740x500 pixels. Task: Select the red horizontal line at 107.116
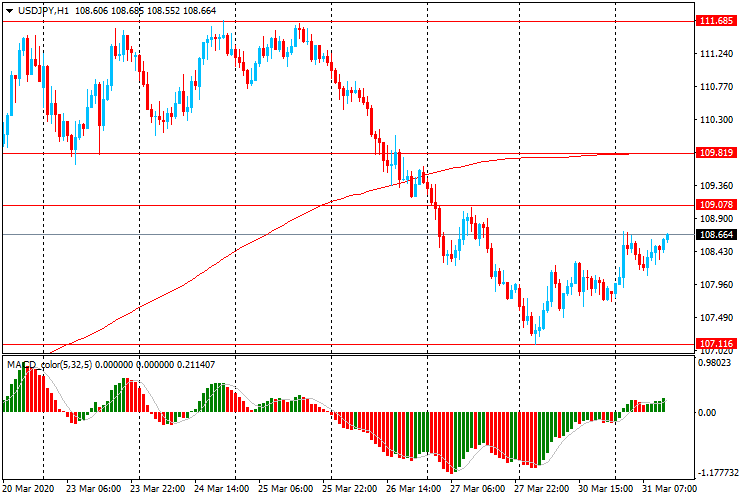coord(349,344)
